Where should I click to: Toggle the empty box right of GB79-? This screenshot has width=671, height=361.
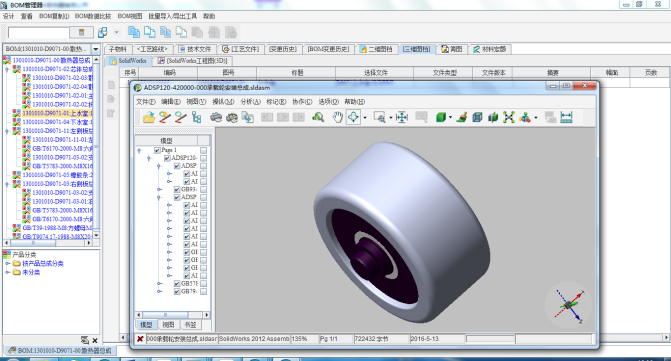[x=204, y=291]
